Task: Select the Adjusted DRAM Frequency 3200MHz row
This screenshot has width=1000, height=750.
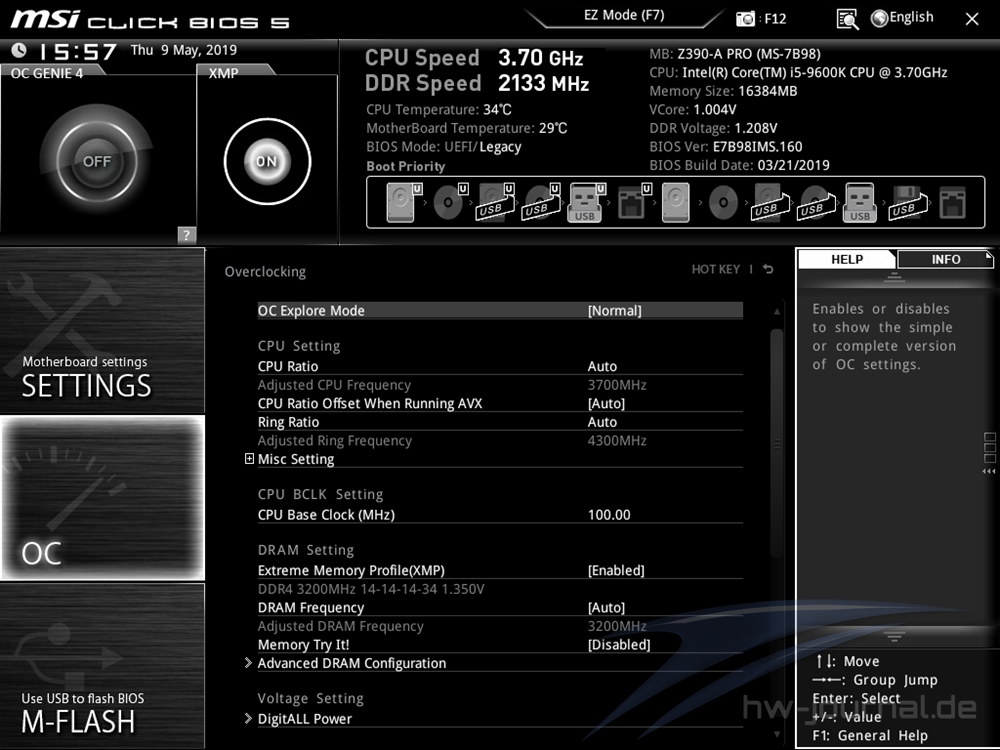Action: (x=500, y=626)
